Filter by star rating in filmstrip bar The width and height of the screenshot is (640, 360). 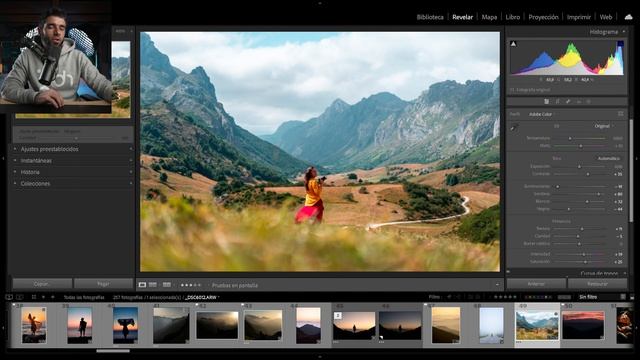[x=505, y=297]
